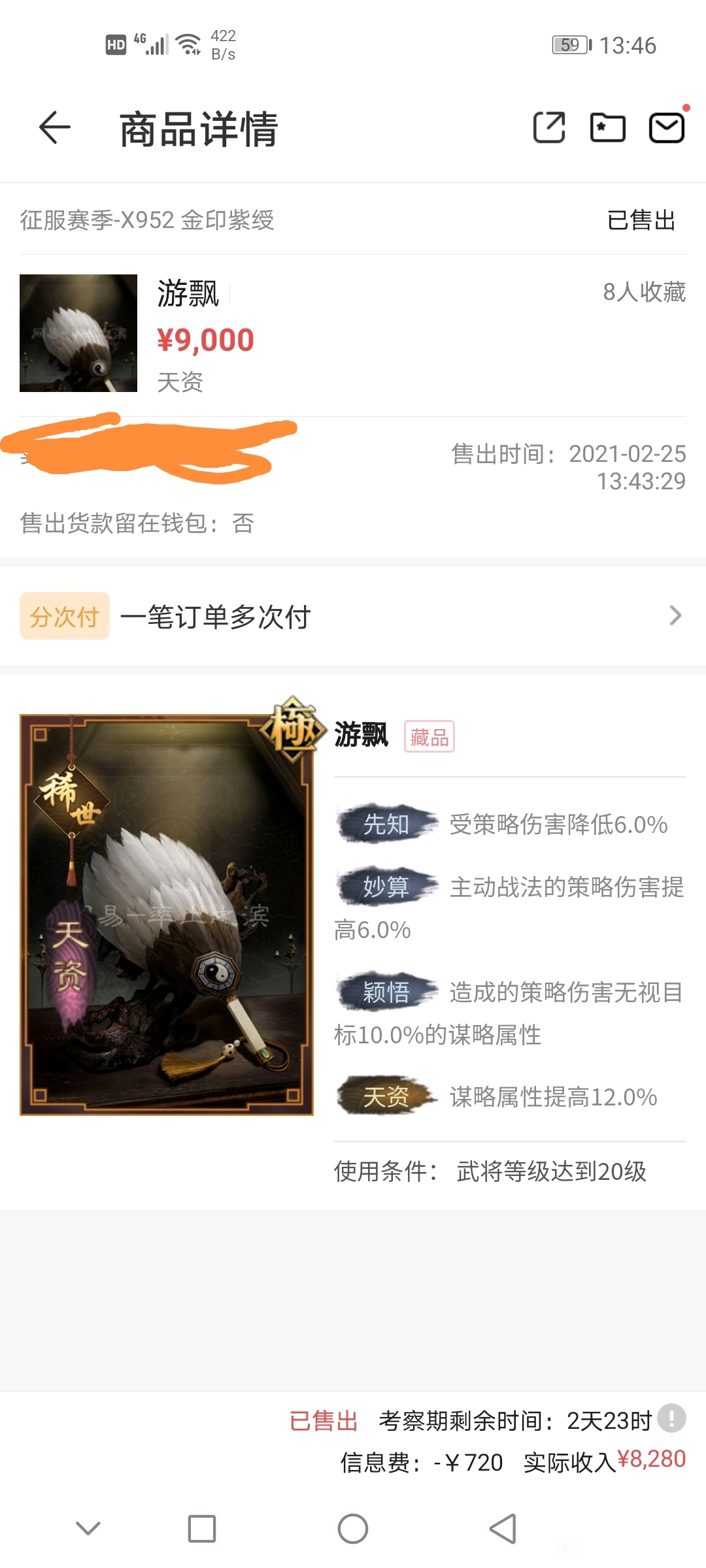Viewport: 706px width, 1568px height.
Task: Collapse navigation bar with down chevron
Action: 88,1528
